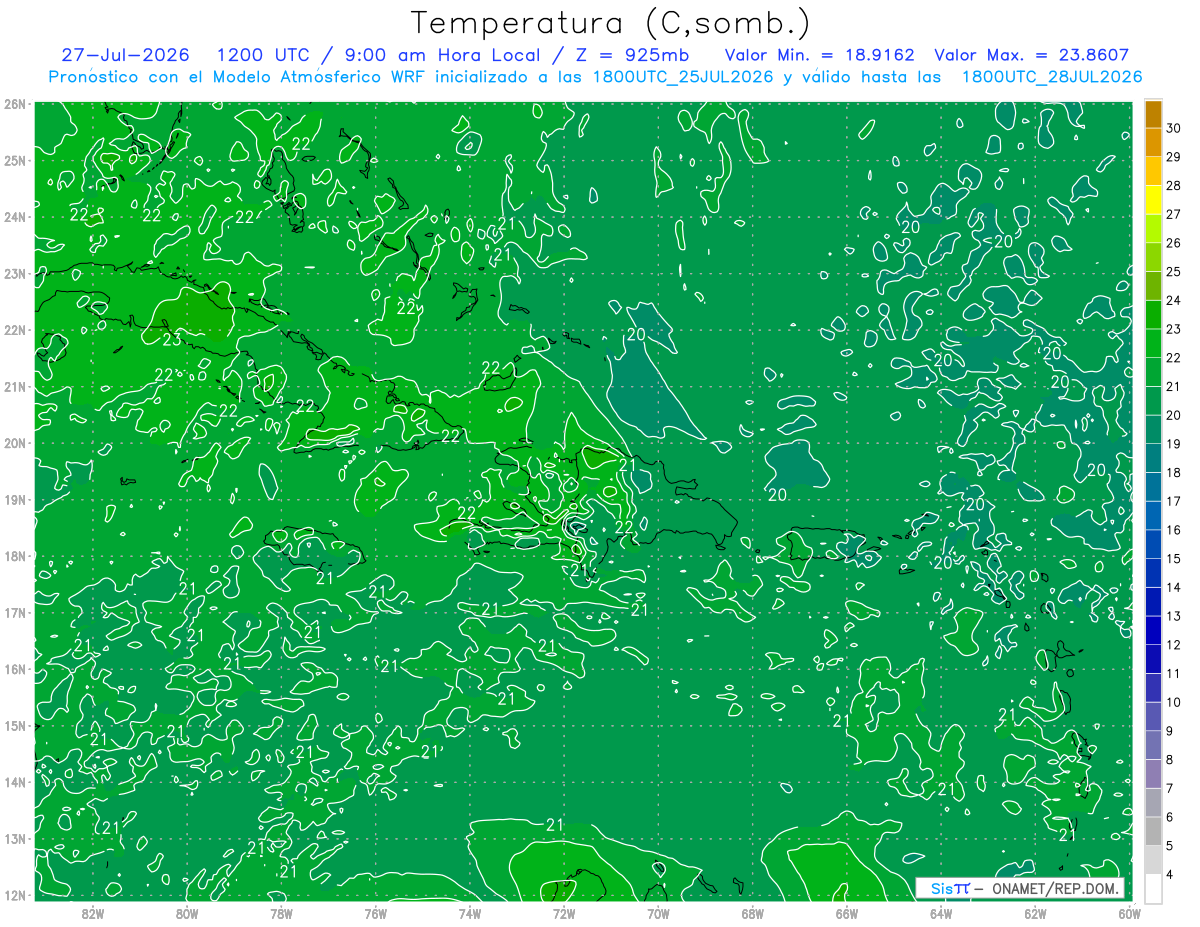Click the "60W" longitude axis label
Viewport: 1200px width, 927px height.
point(1130,912)
